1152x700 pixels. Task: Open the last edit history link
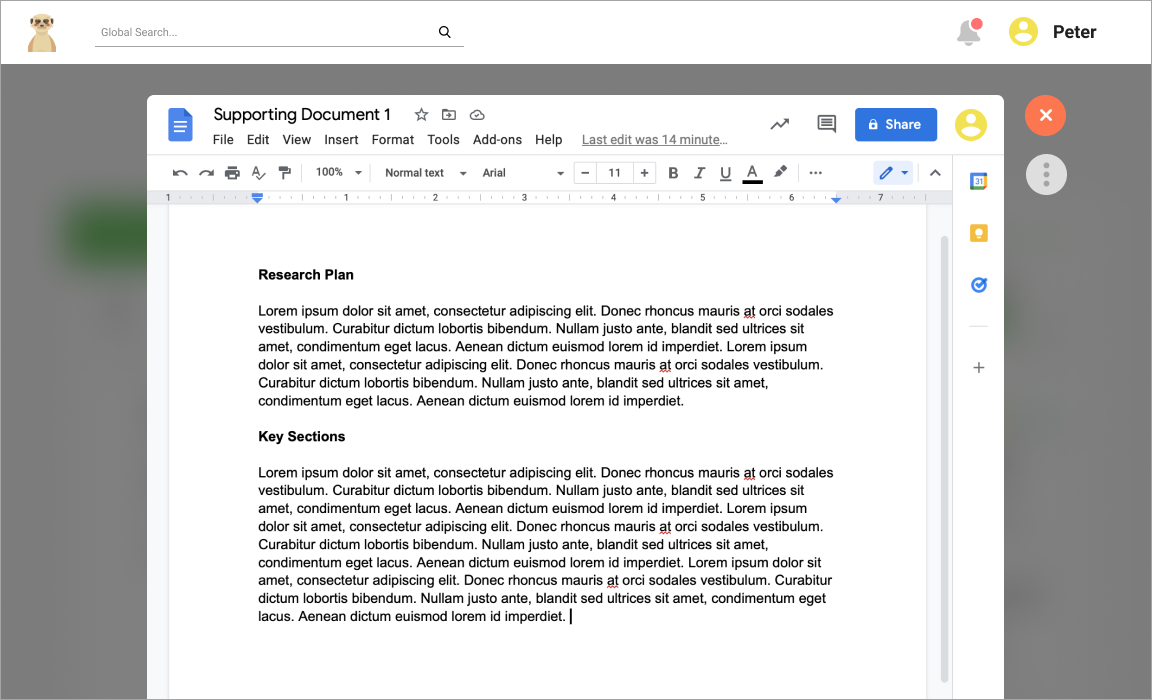654,140
